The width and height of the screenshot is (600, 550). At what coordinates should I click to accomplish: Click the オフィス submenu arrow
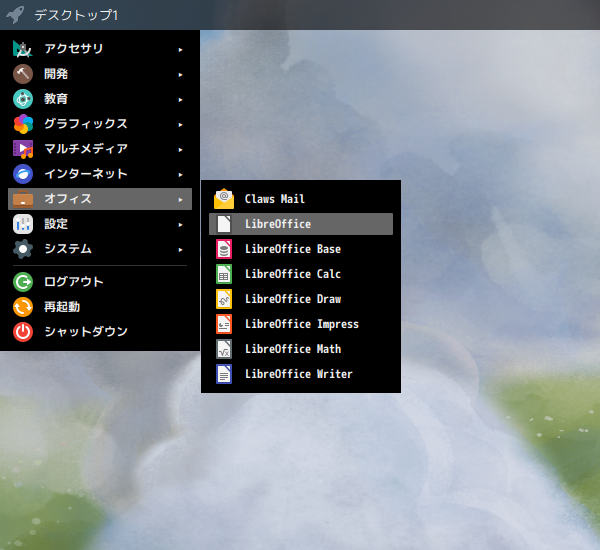click(x=181, y=200)
